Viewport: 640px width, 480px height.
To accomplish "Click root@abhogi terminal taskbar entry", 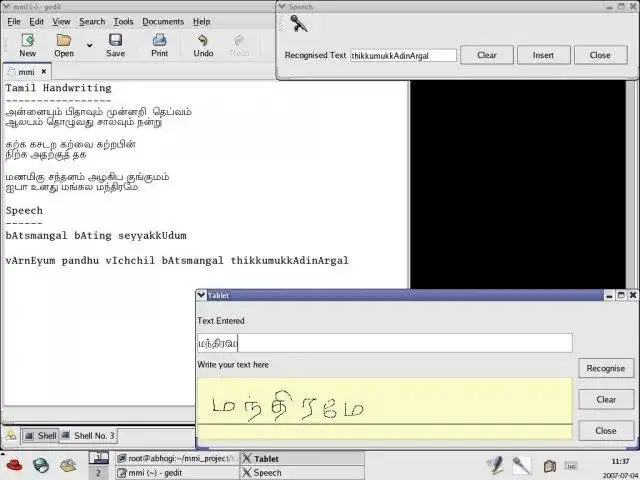I will click(177, 458).
